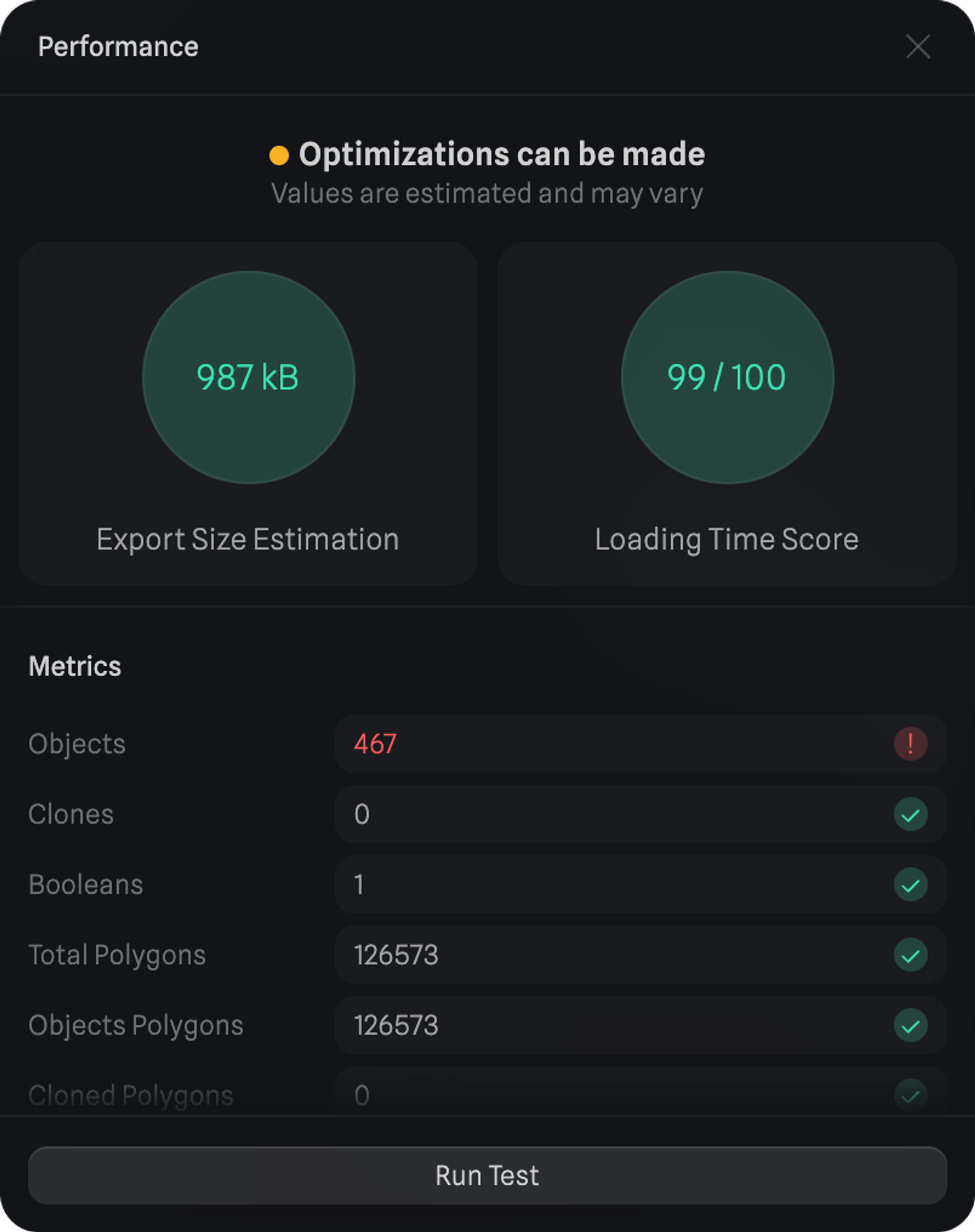Screen dimensions: 975x1232
Task: Click the Booleans row checkmark icon
Action: point(910,884)
